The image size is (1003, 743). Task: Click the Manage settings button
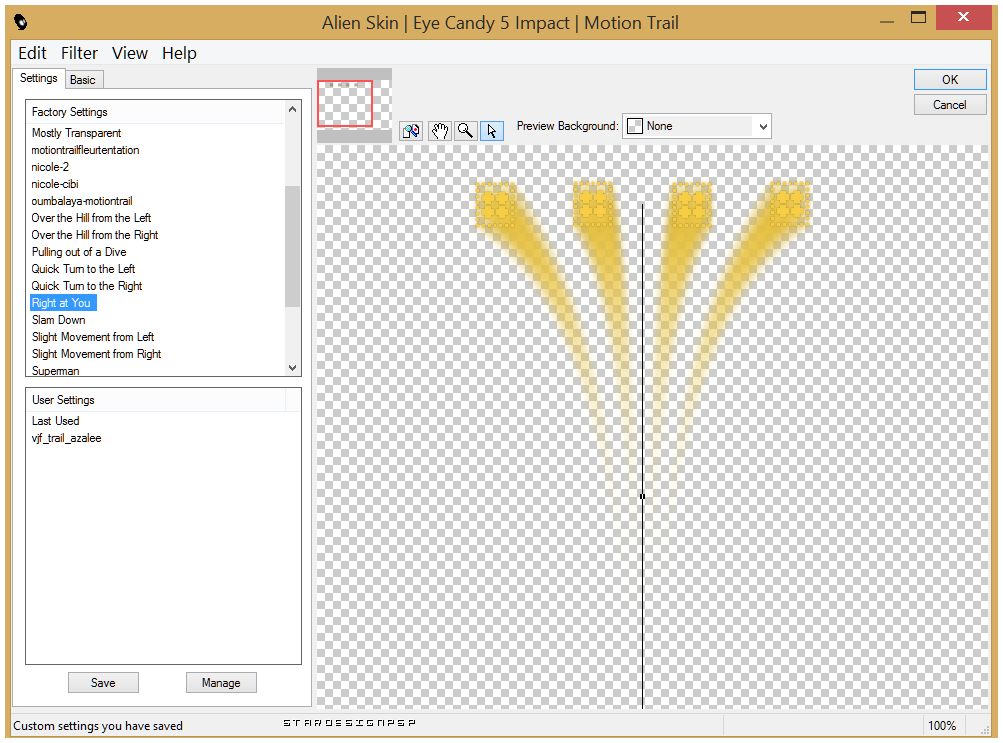click(x=221, y=683)
